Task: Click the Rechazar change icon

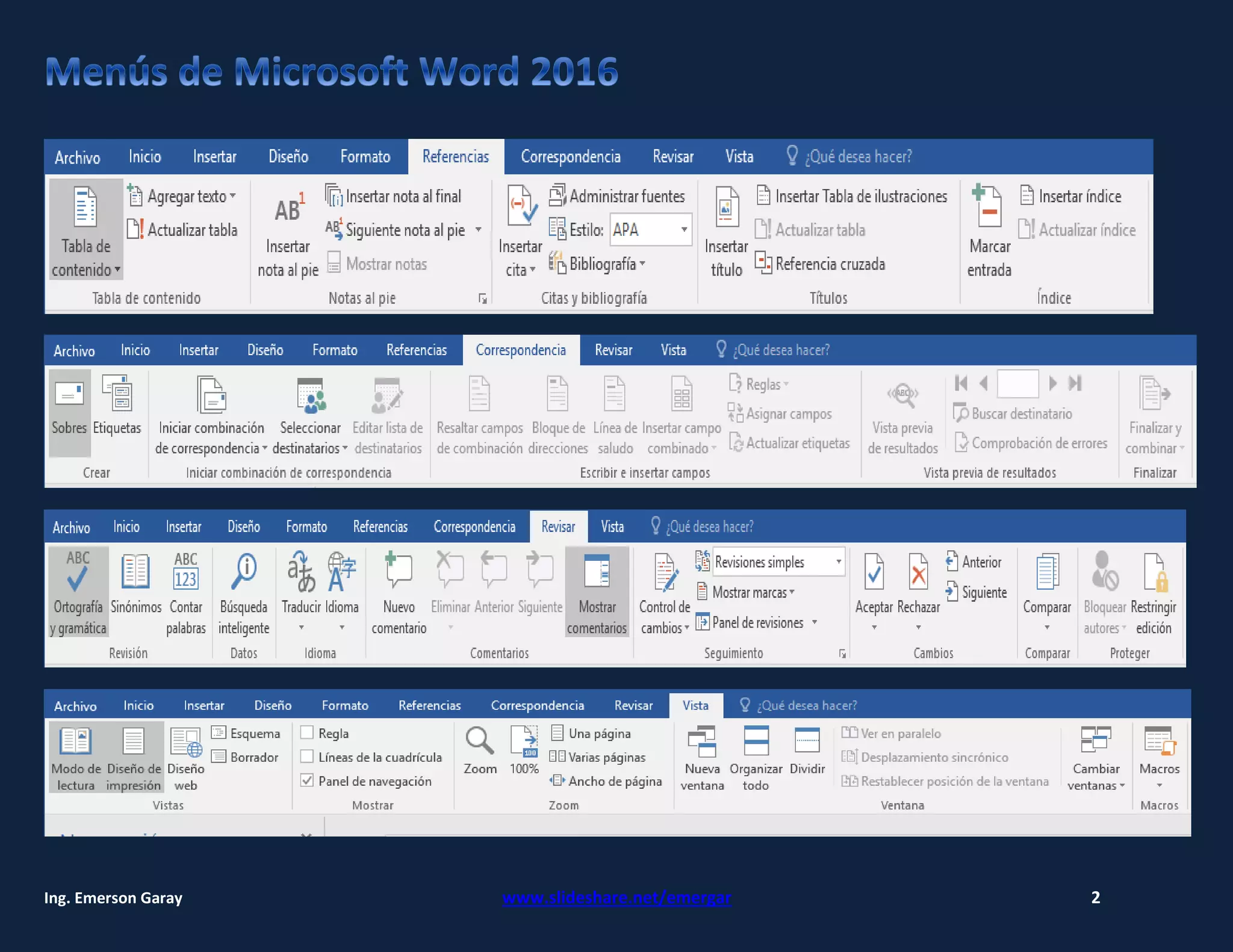Action: pyautogui.click(x=918, y=572)
